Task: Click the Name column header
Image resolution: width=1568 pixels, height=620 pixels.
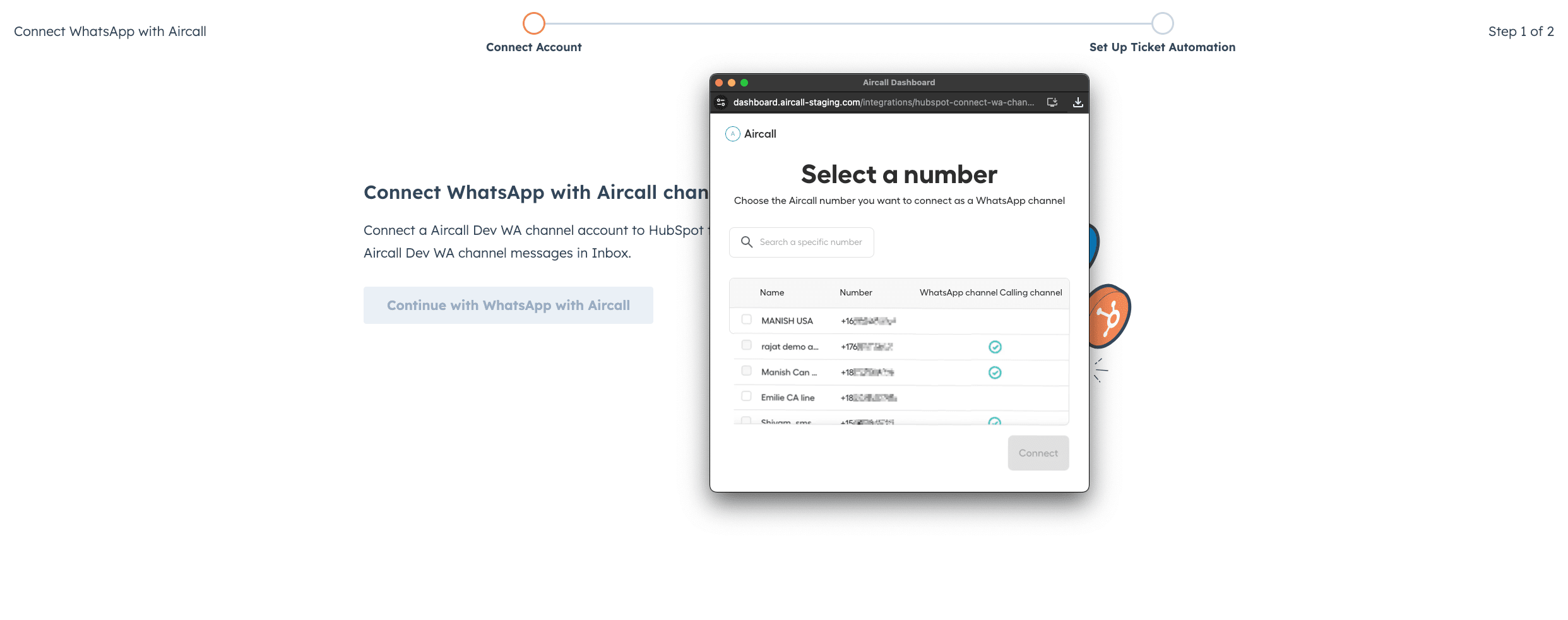Action: [x=771, y=293]
